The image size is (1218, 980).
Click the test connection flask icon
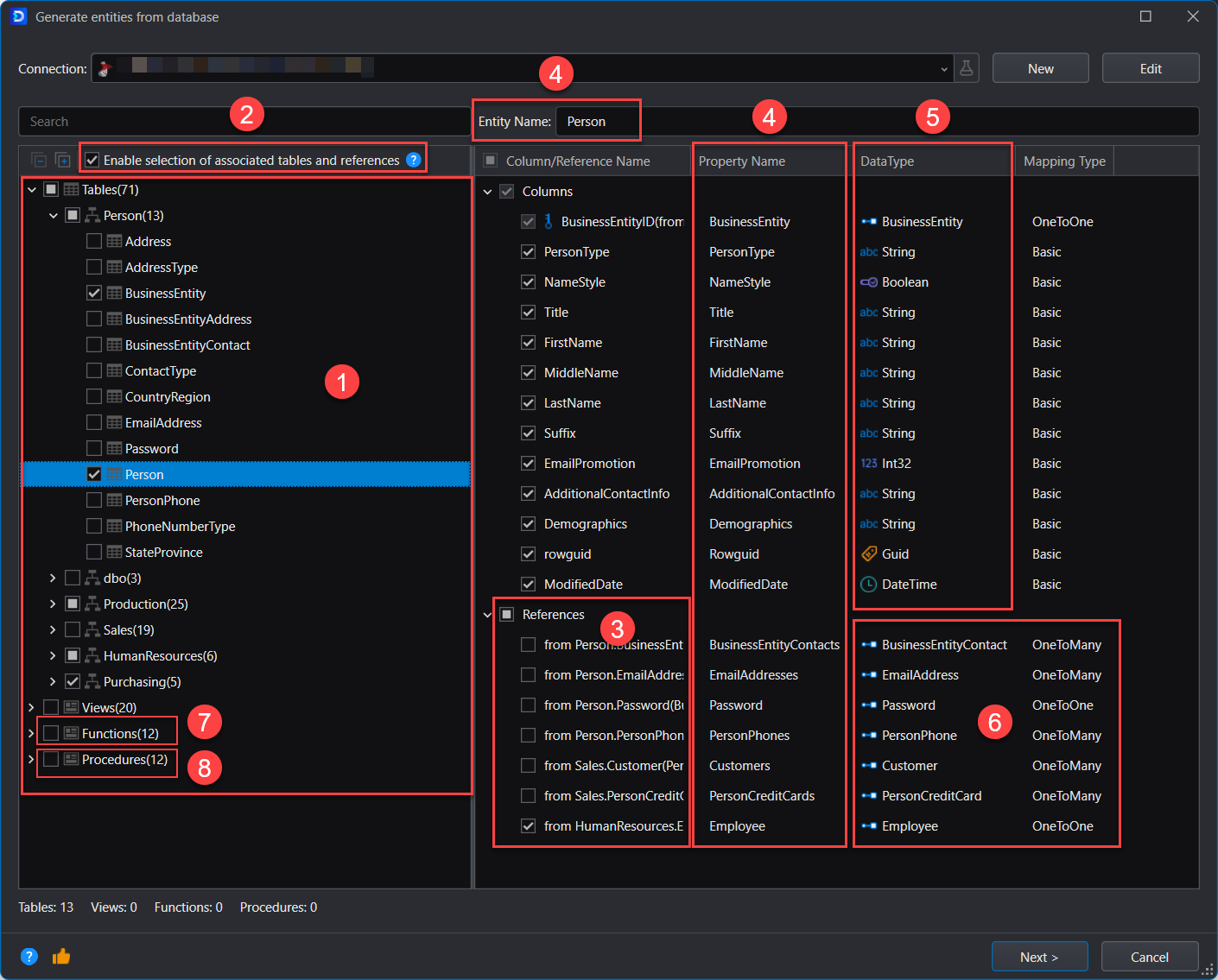[x=967, y=68]
